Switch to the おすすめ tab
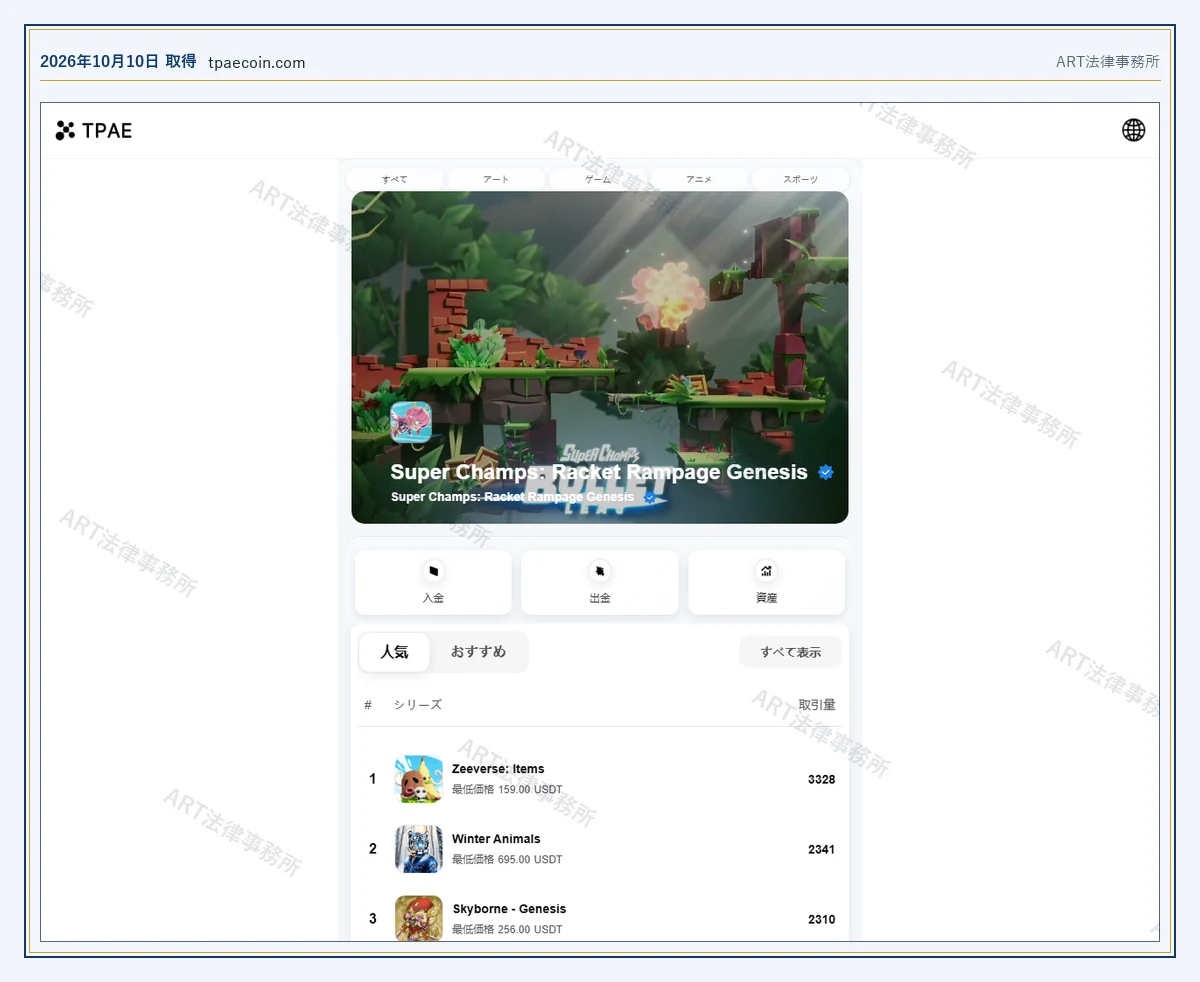Viewport: 1200px width, 982px height. point(478,652)
